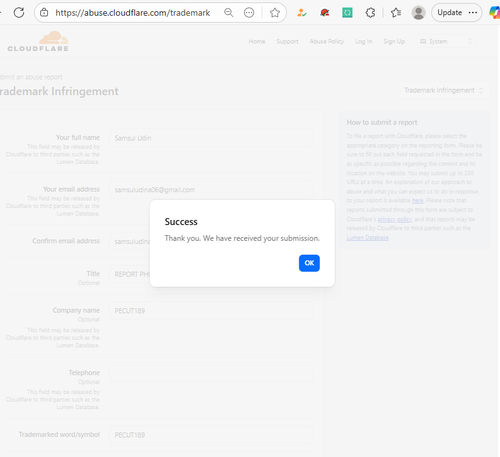Viewport: 500px width, 457px height.
Task: Click Log In in site navigation
Action: tap(363, 41)
